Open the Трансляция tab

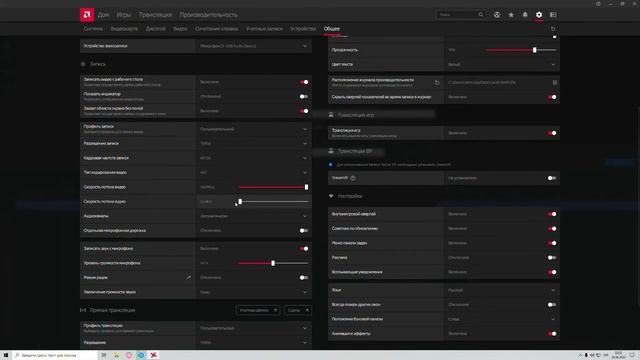[155, 15]
